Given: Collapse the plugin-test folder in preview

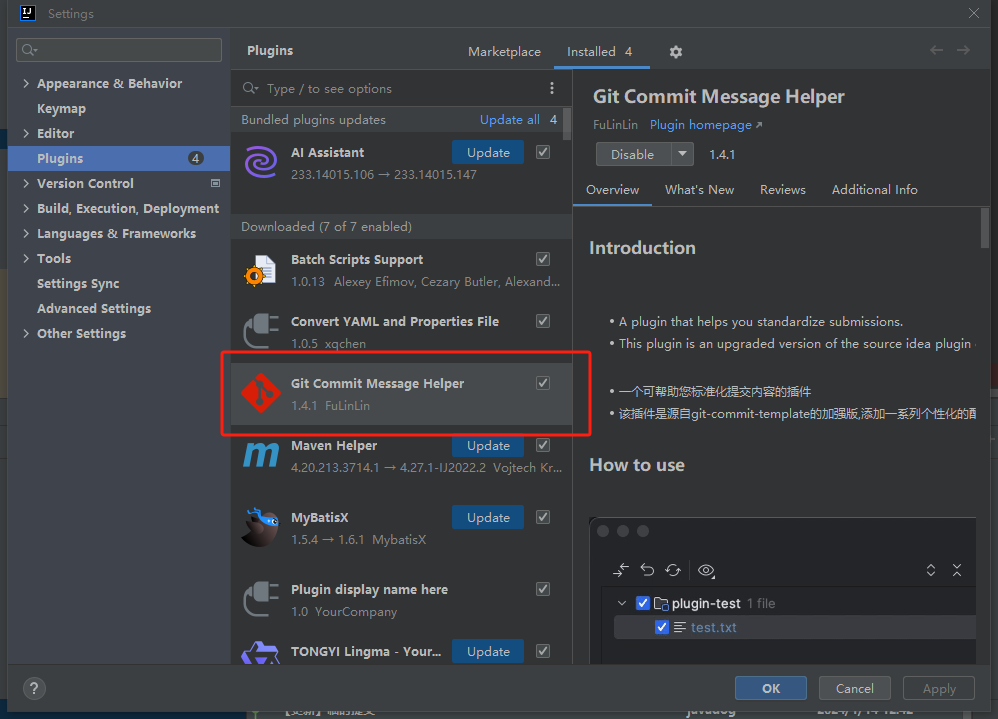Looking at the screenshot, I should tap(622, 603).
